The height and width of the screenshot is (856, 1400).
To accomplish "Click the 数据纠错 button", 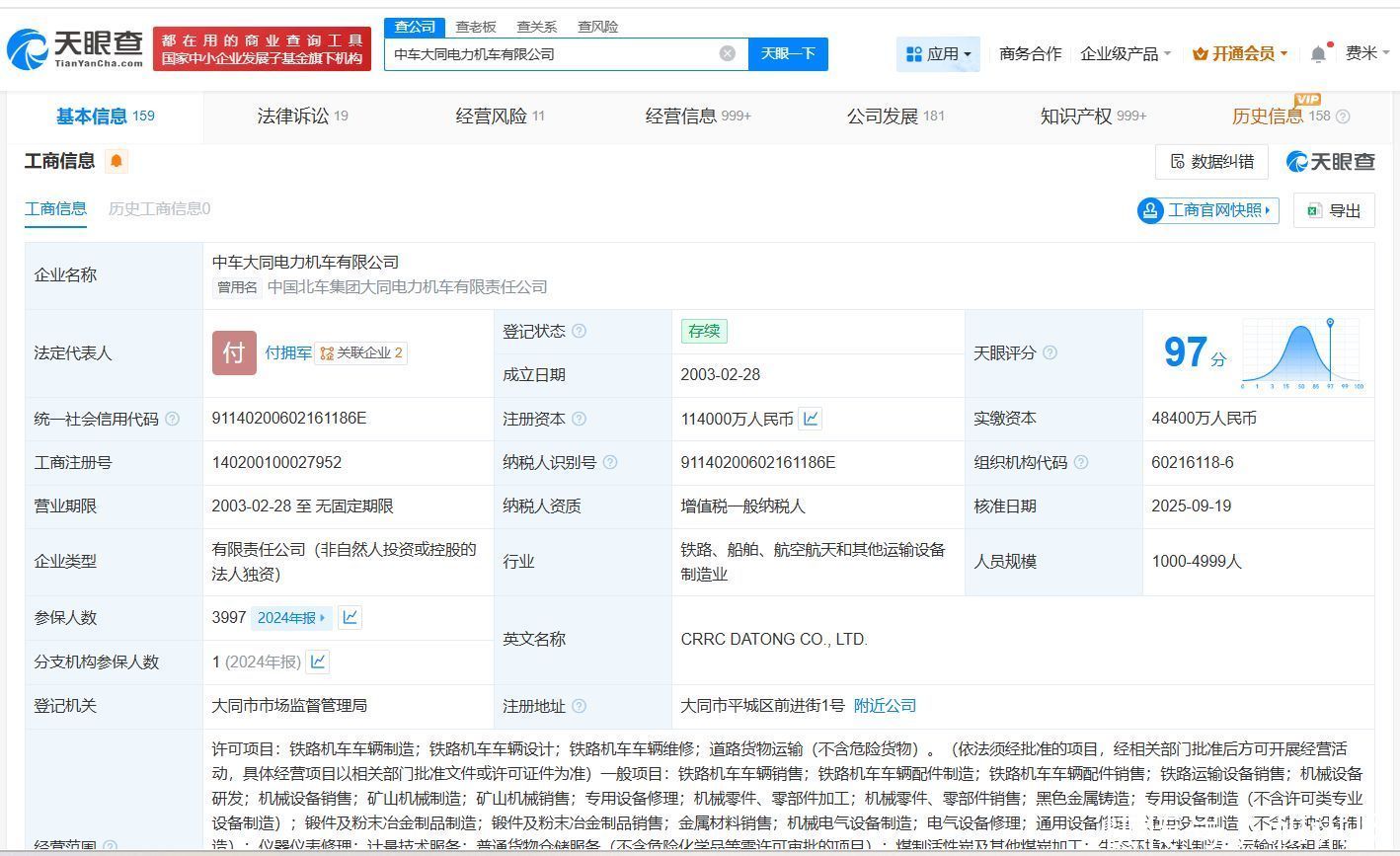I will [x=1211, y=162].
